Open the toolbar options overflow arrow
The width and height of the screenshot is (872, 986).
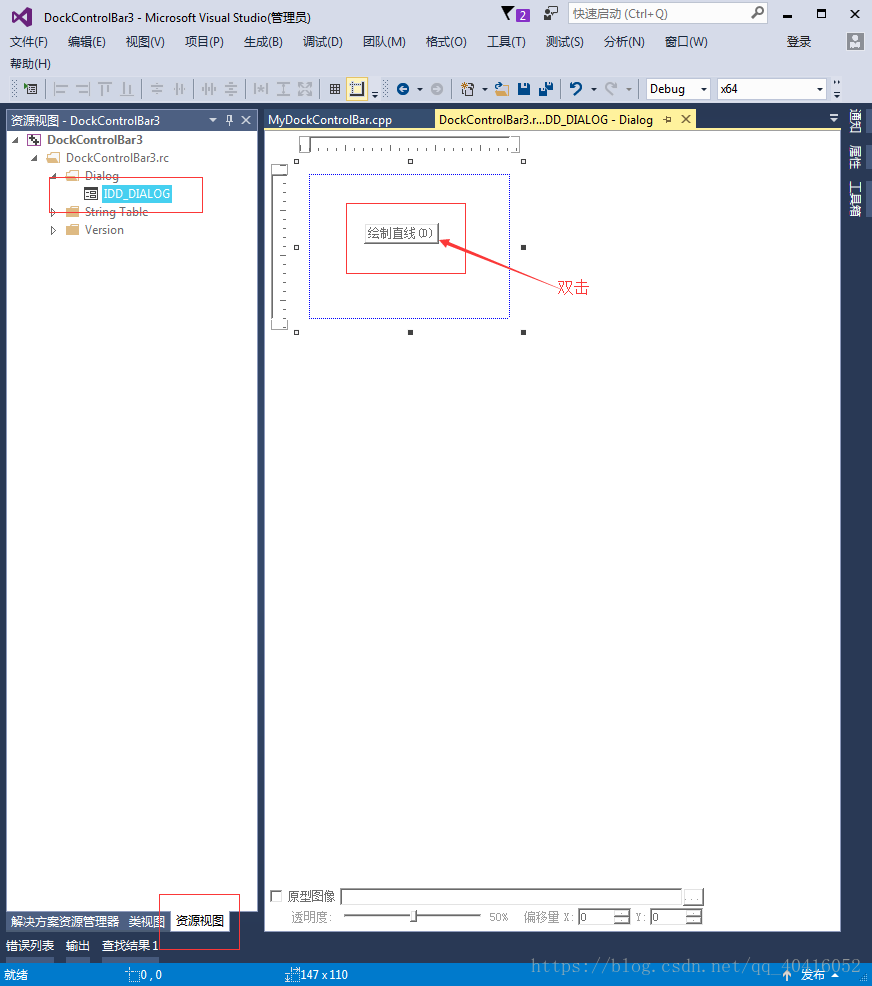pos(837,89)
